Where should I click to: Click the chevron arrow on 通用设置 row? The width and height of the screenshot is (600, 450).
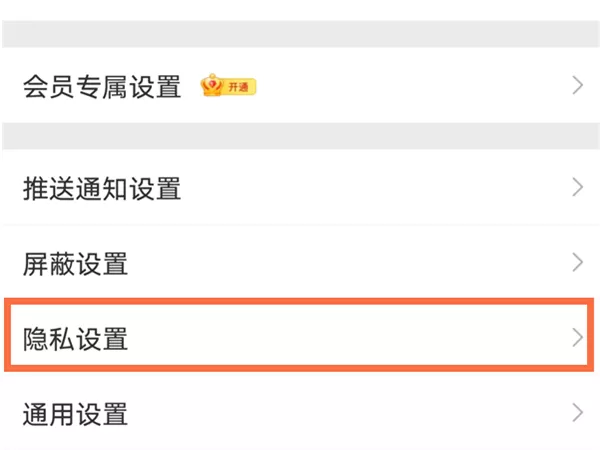[x=577, y=413]
